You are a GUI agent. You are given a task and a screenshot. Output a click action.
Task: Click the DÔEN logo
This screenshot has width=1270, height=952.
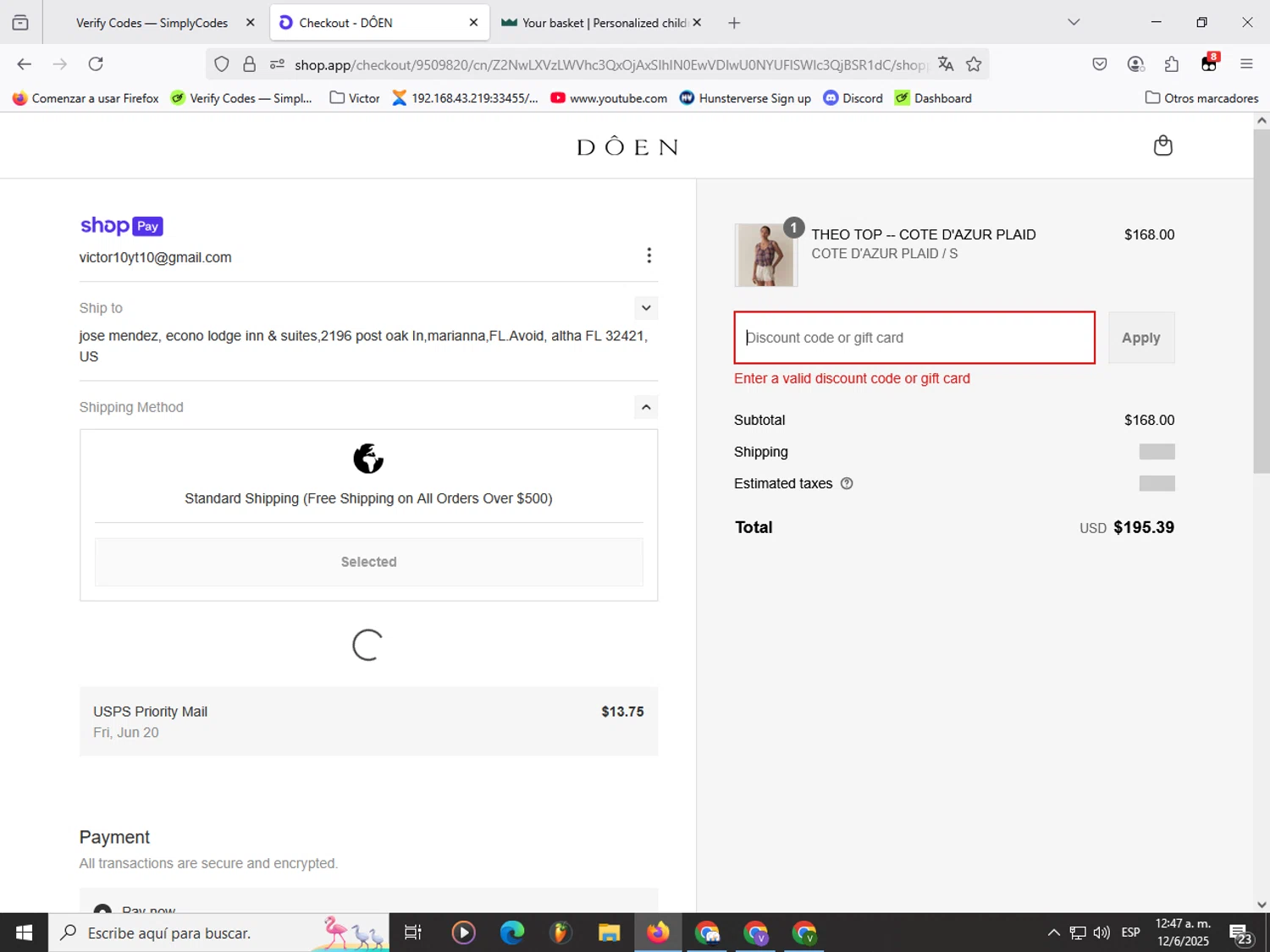tap(627, 146)
